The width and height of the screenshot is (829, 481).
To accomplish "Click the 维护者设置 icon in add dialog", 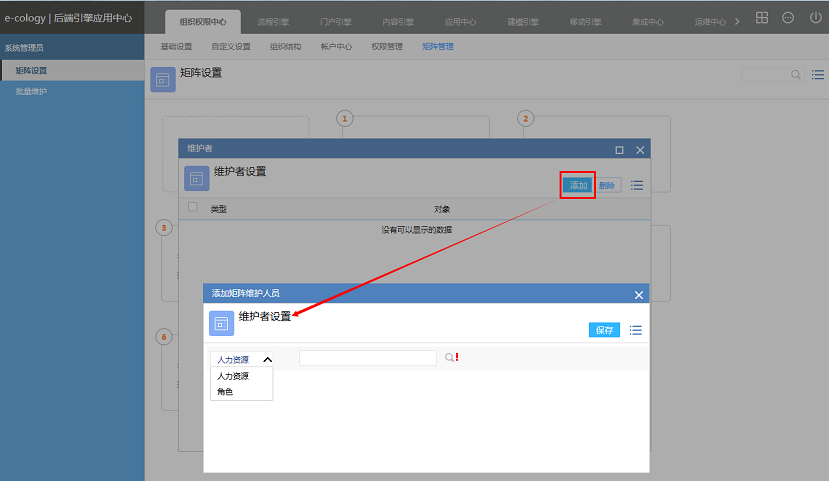I will coord(222,323).
